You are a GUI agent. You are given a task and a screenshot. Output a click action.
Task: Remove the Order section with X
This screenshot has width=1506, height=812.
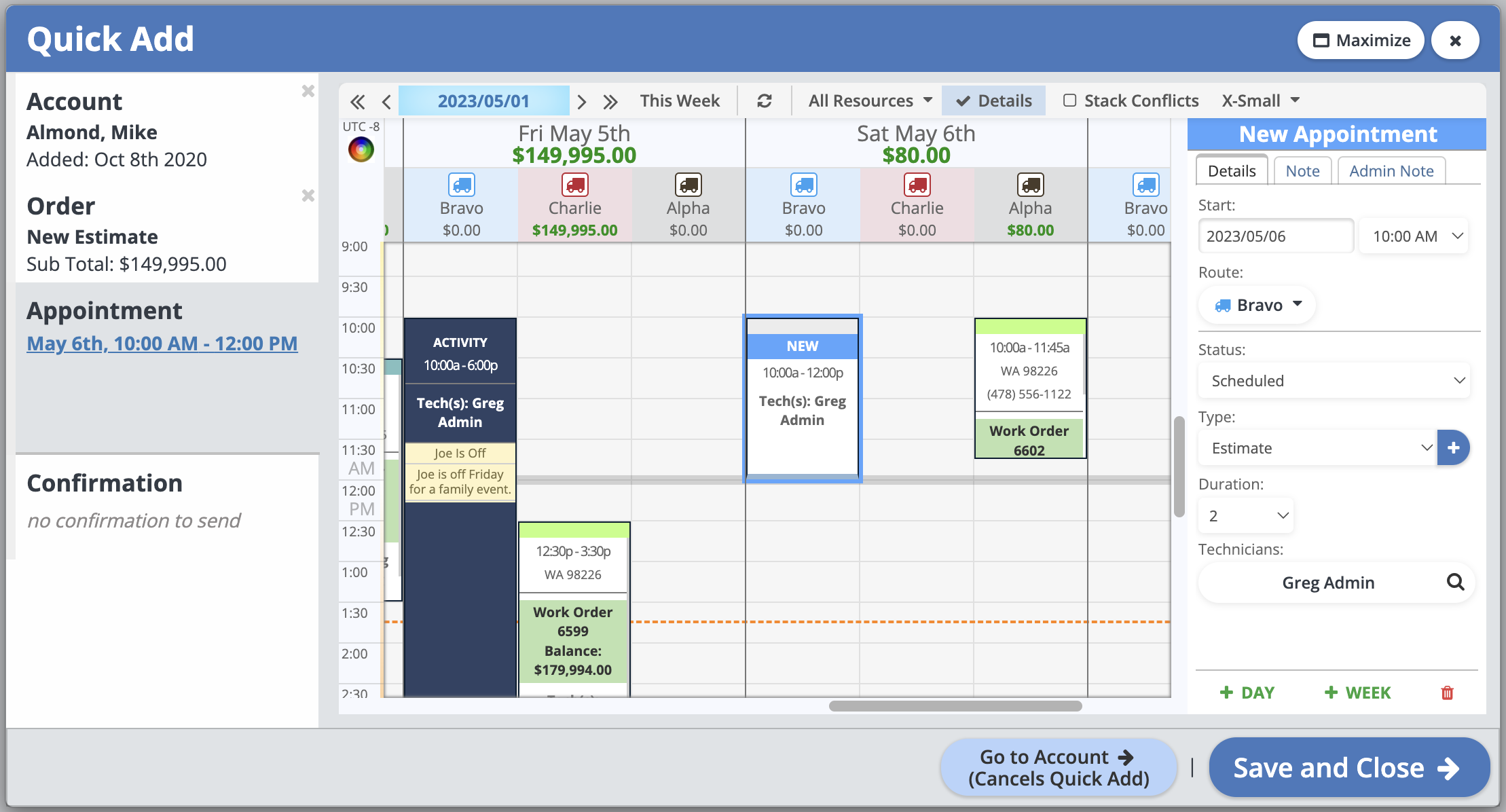pyautogui.click(x=308, y=196)
